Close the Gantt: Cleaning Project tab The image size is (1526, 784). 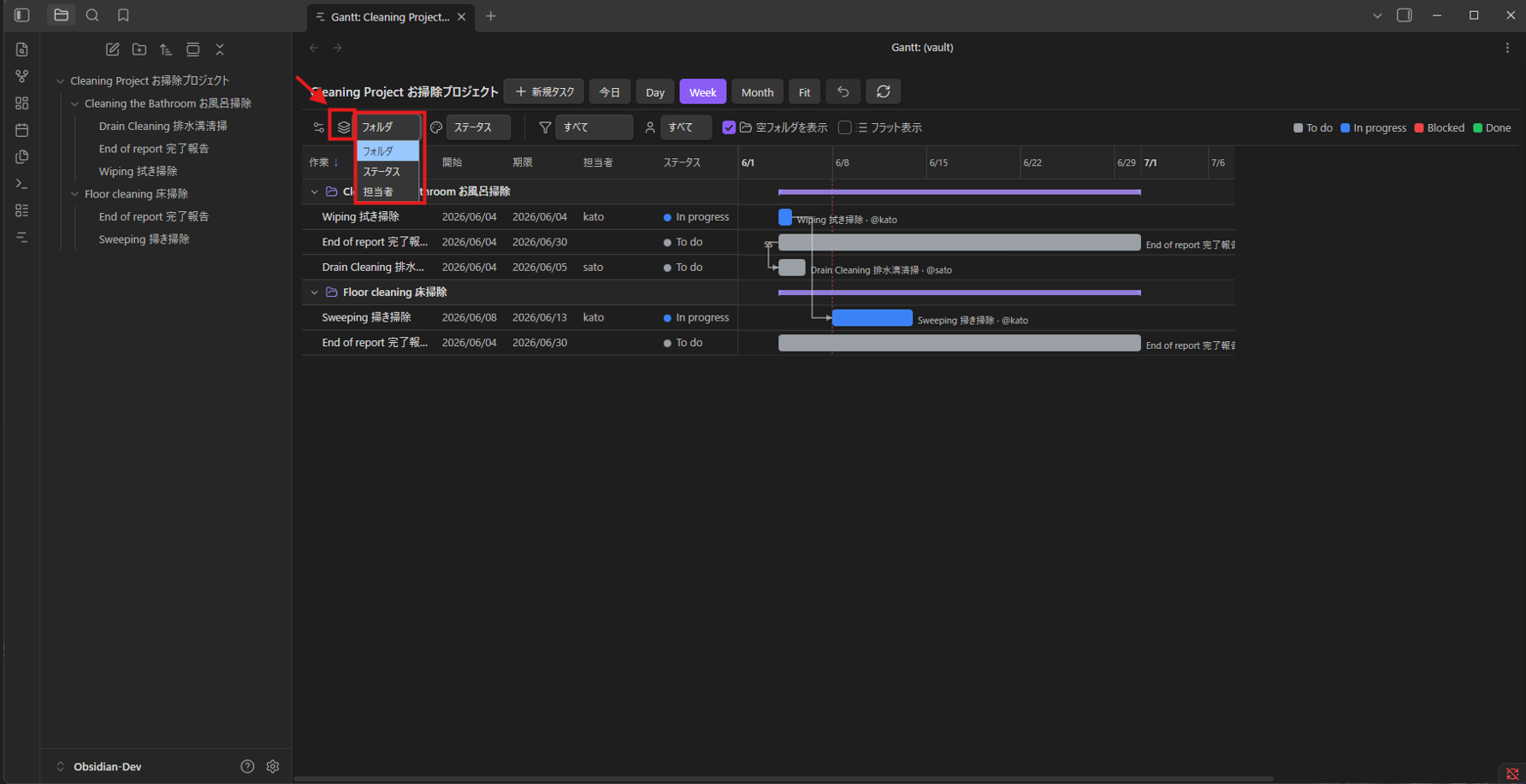[462, 16]
